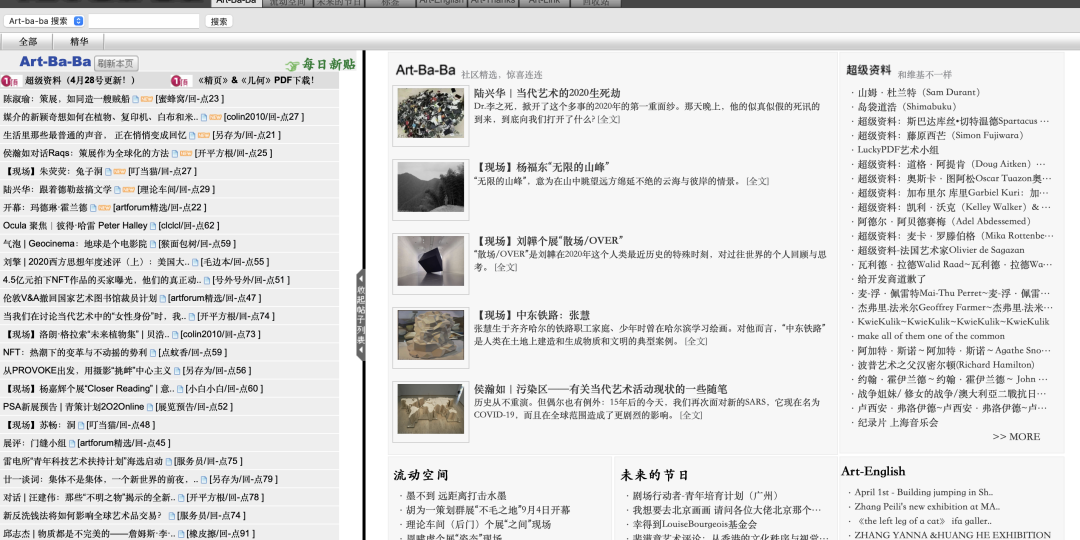Click the red pin icon before 《精页》PDF下载
Screen dimensions: 1080x540
click(x=180, y=81)
